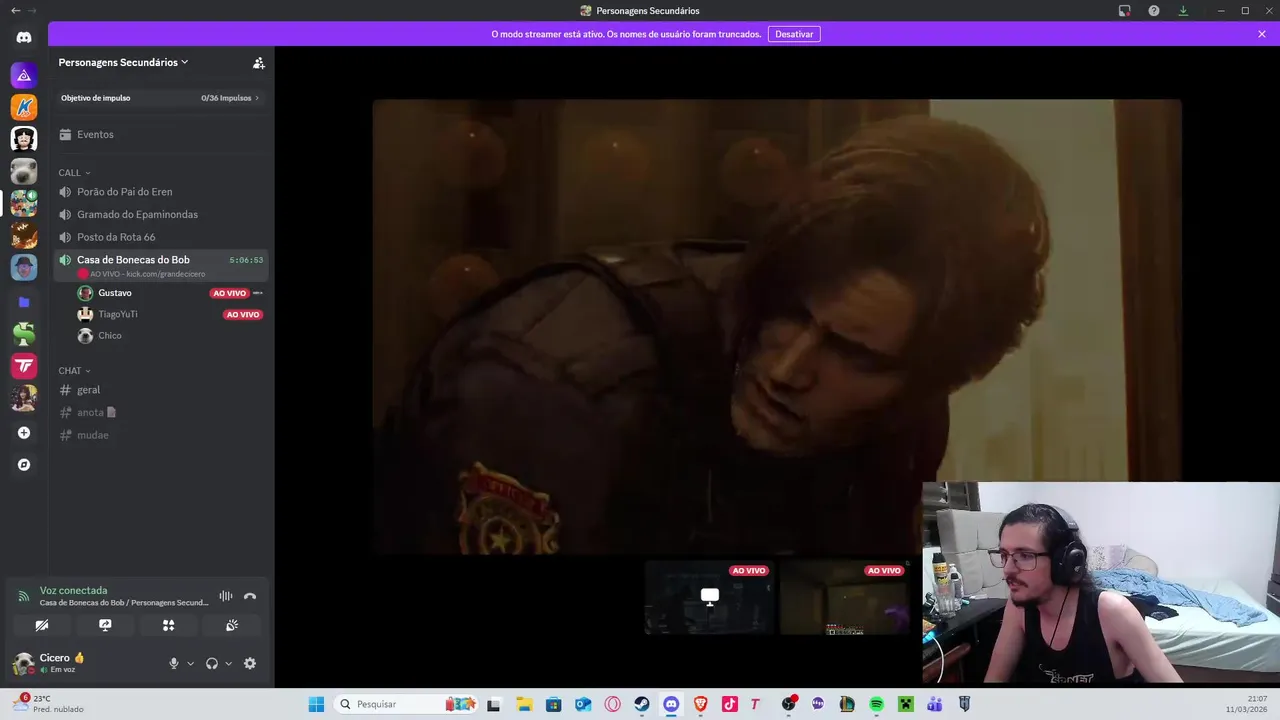Screen dimensions: 1280x720
Task: Open help question mark icon
Action: coord(1154,11)
